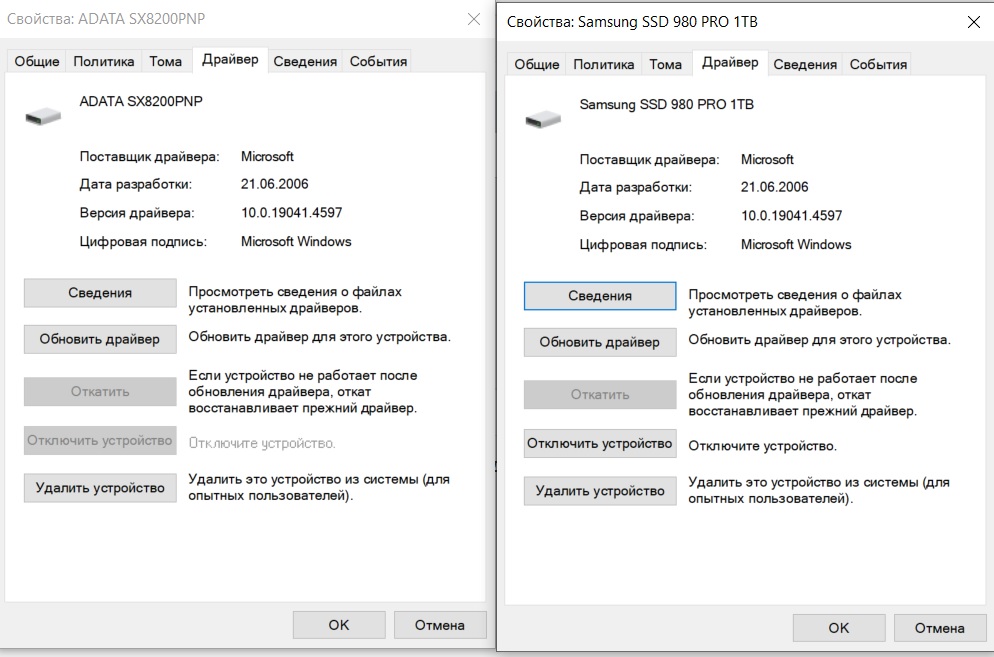The height and width of the screenshot is (657, 994).
Task: Click Обновить драйвер in Samsung window
Action: coord(600,342)
